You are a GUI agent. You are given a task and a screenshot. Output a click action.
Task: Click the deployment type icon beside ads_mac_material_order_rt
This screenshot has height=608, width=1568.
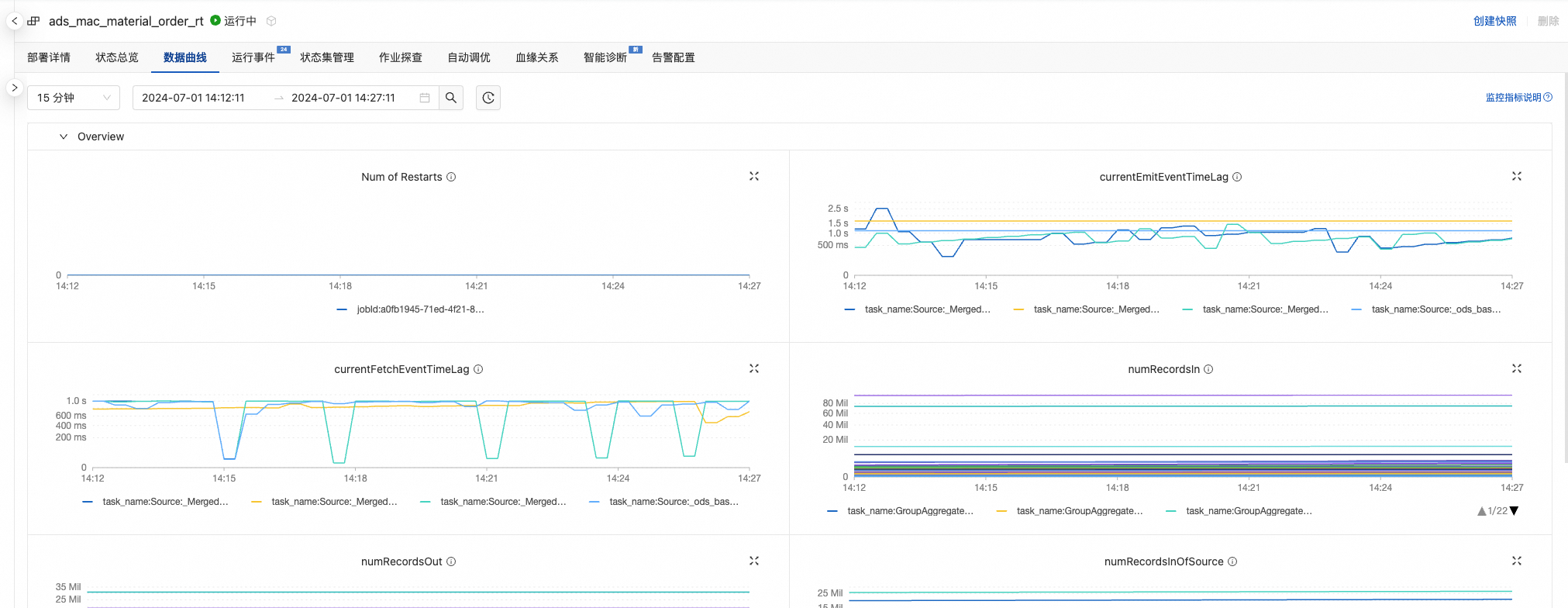pyautogui.click(x=33, y=21)
